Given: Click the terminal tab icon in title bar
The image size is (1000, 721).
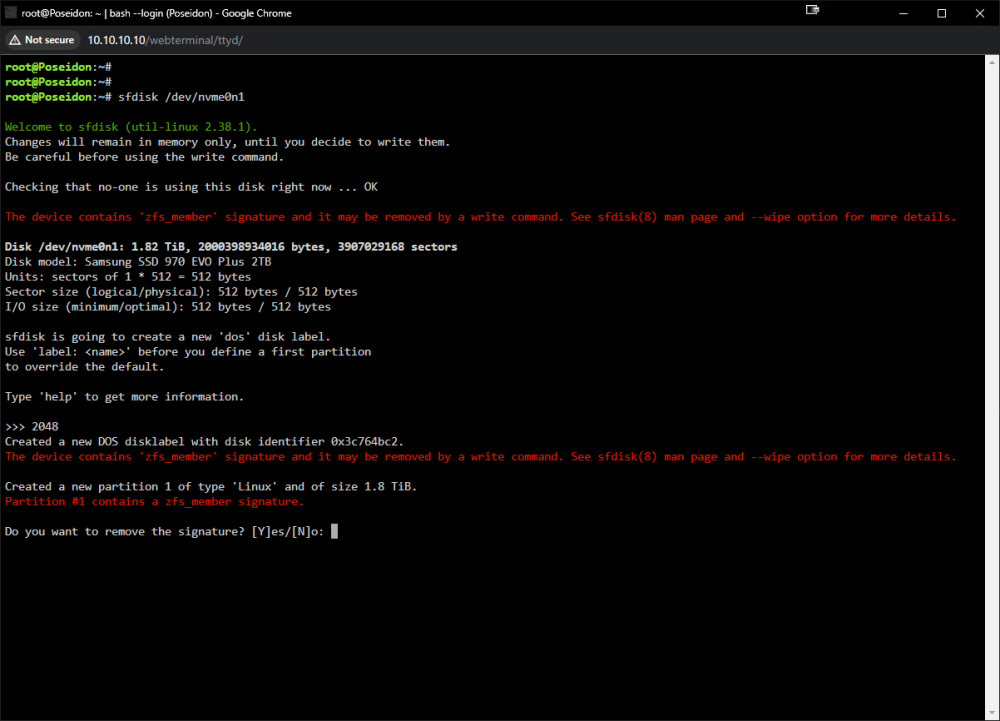Looking at the screenshot, I should pyautogui.click(x=11, y=13).
